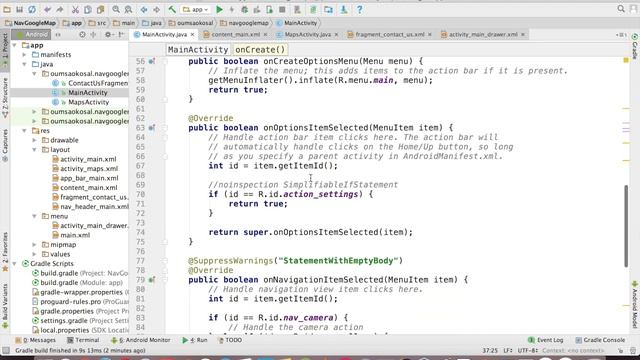Viewport: 640px width, 360px height.
Task: Click the Replace magnifier icon
Action: tap(128, 9)
